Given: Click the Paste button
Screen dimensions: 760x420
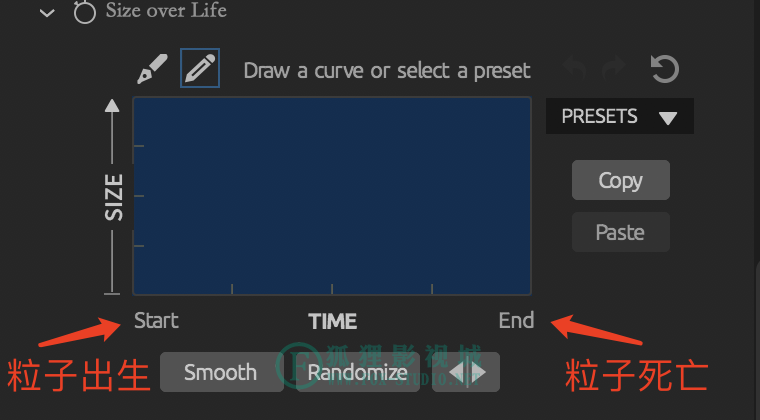Looking at the screenshot, I should (x=621, y=232).
